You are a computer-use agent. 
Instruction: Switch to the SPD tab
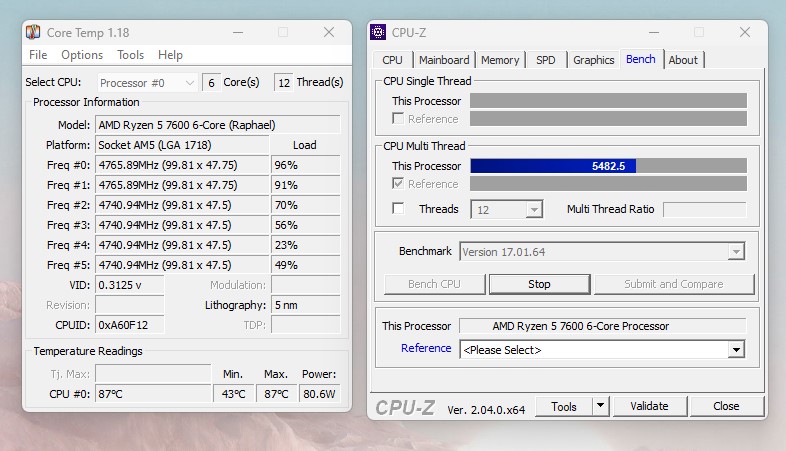click(545, 60)
